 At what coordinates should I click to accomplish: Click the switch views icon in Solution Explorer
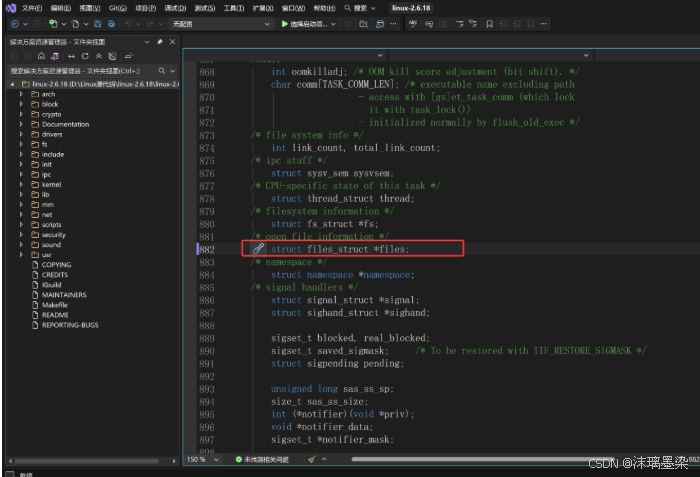[x=54, y=56]
